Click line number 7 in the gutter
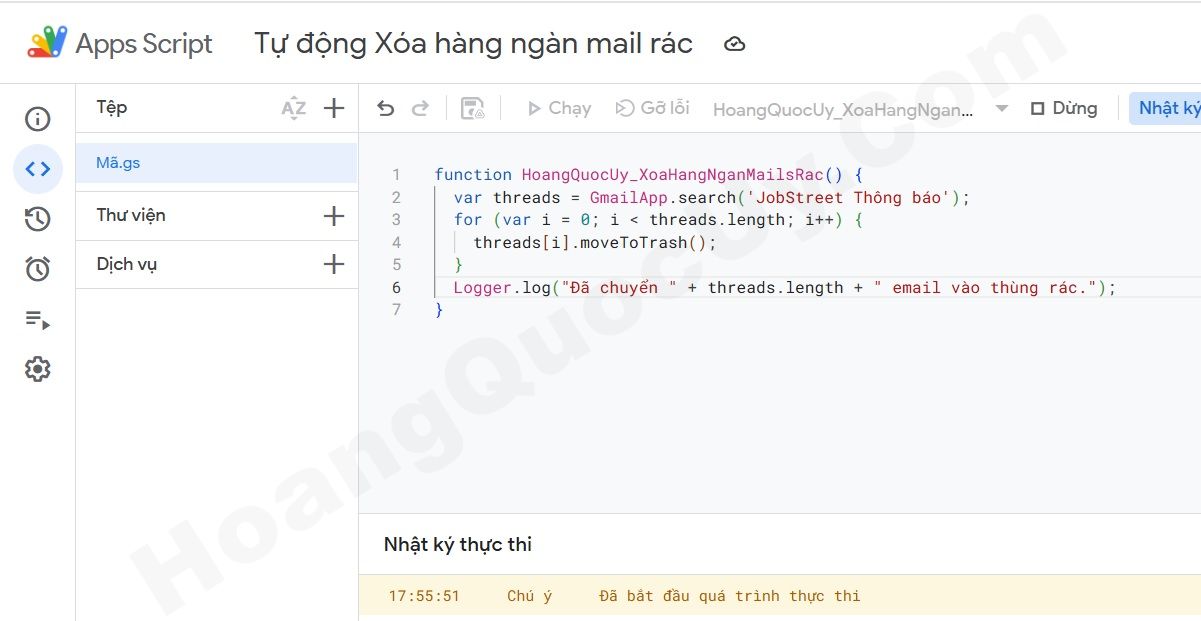This screenshot has height=621, width=1201. point(397,310)
